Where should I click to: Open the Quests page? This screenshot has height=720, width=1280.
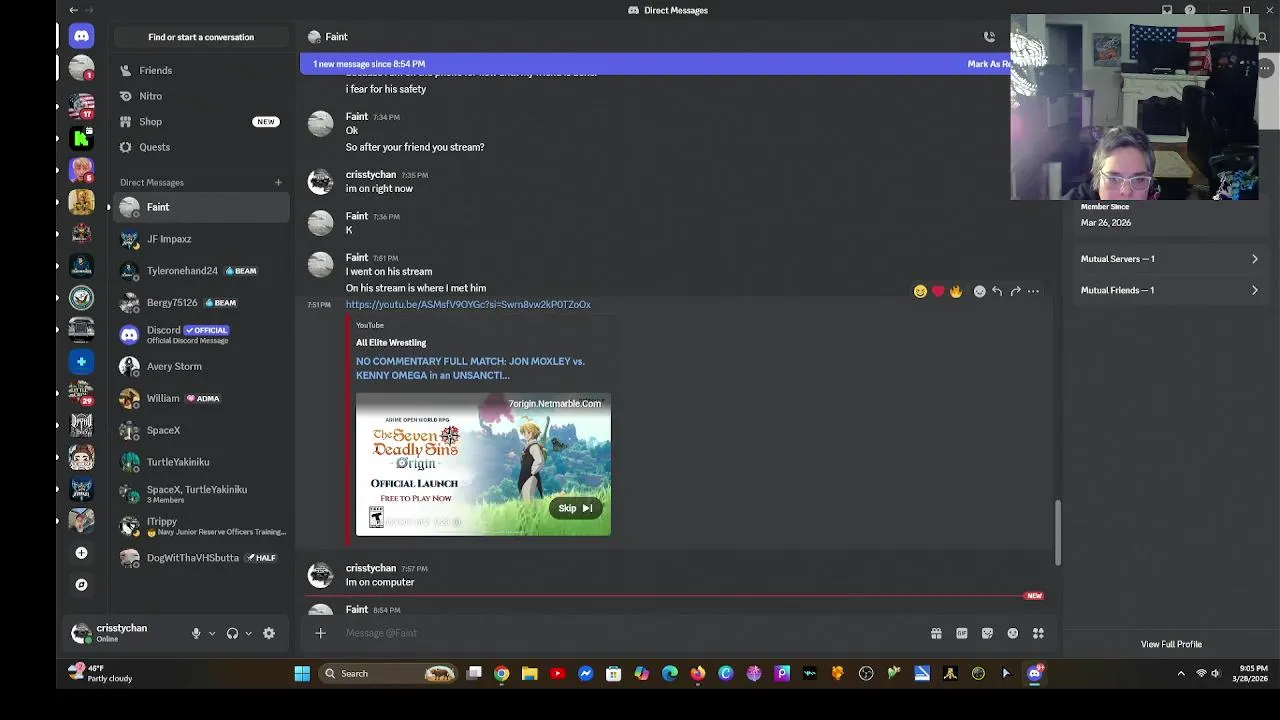201,147
